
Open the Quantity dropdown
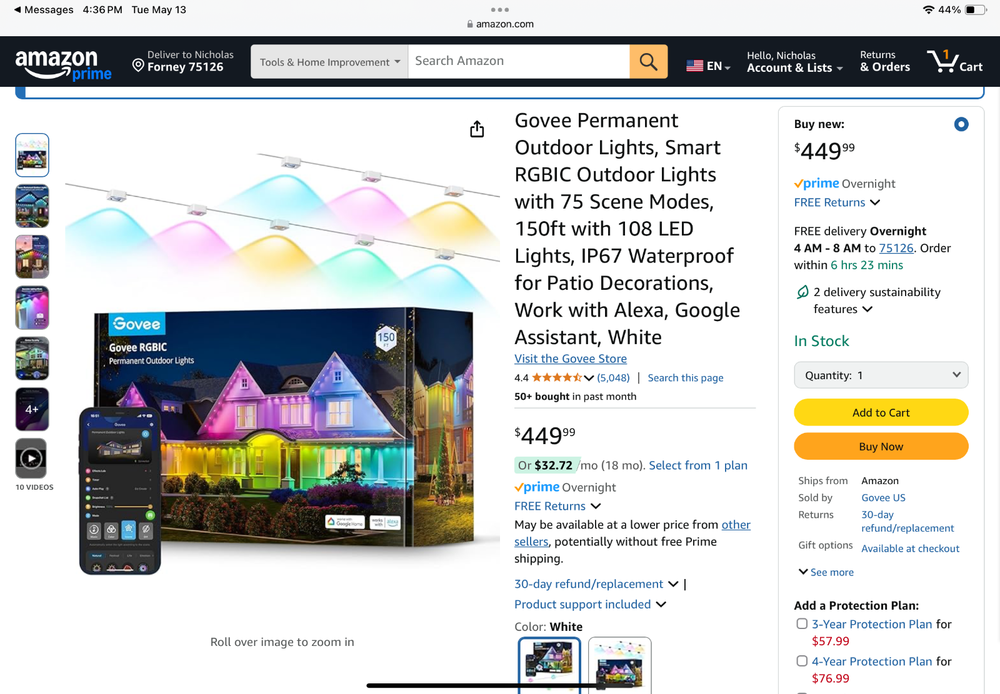point(880,374)
